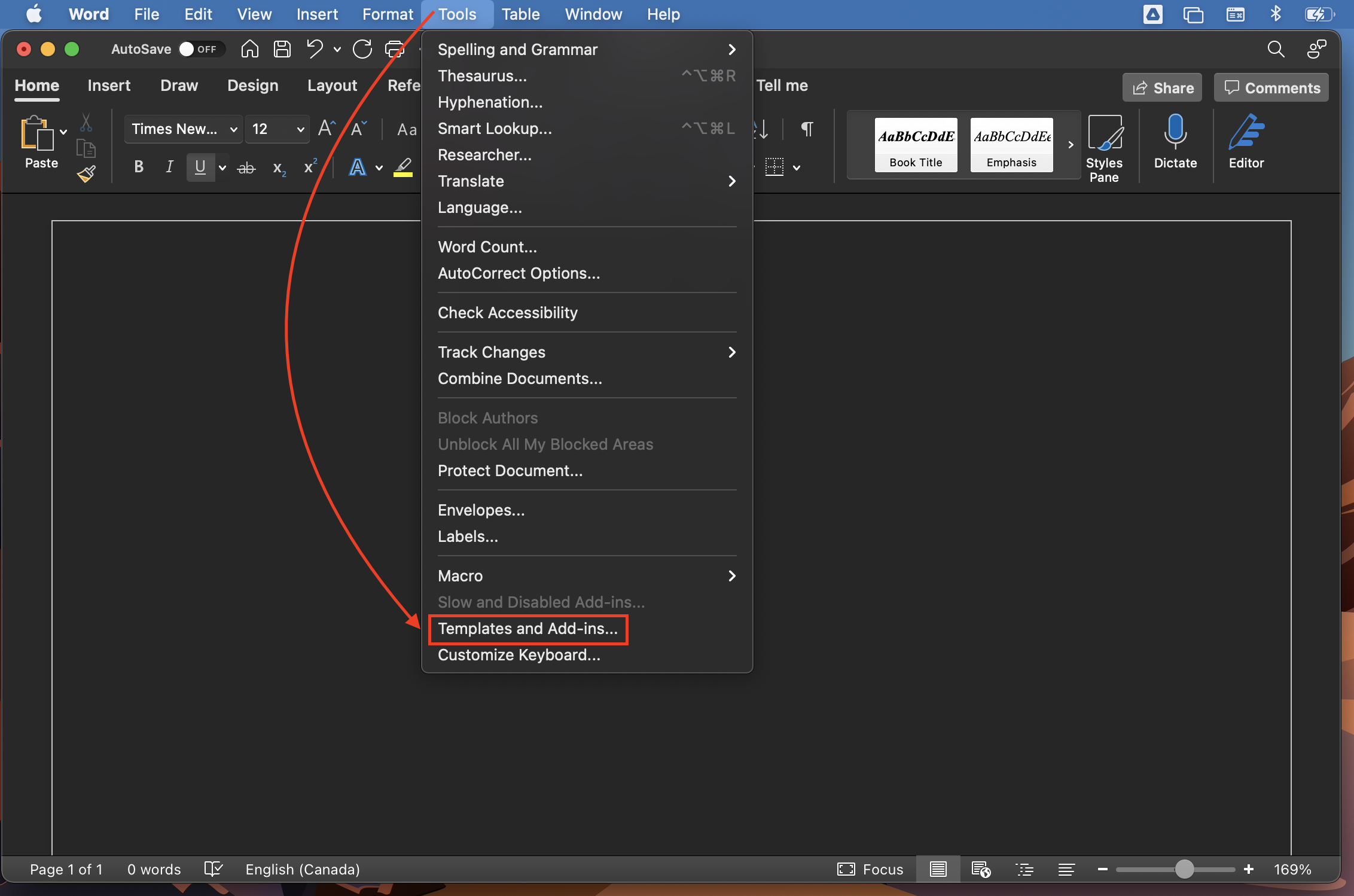Click Tell me search field

click(782, 86)
